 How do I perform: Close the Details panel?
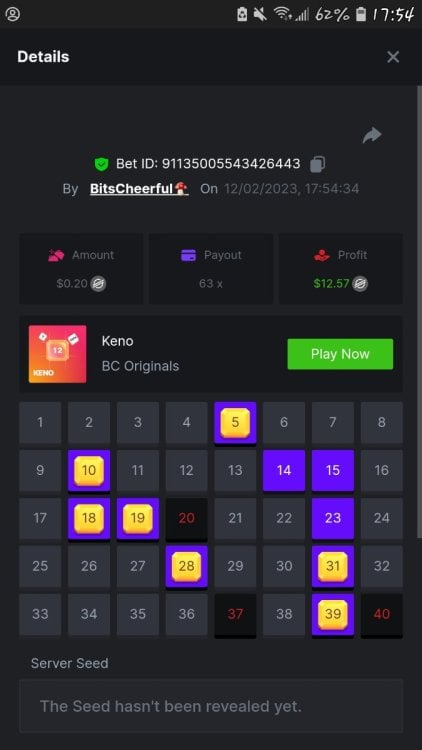tap(393, 57)
